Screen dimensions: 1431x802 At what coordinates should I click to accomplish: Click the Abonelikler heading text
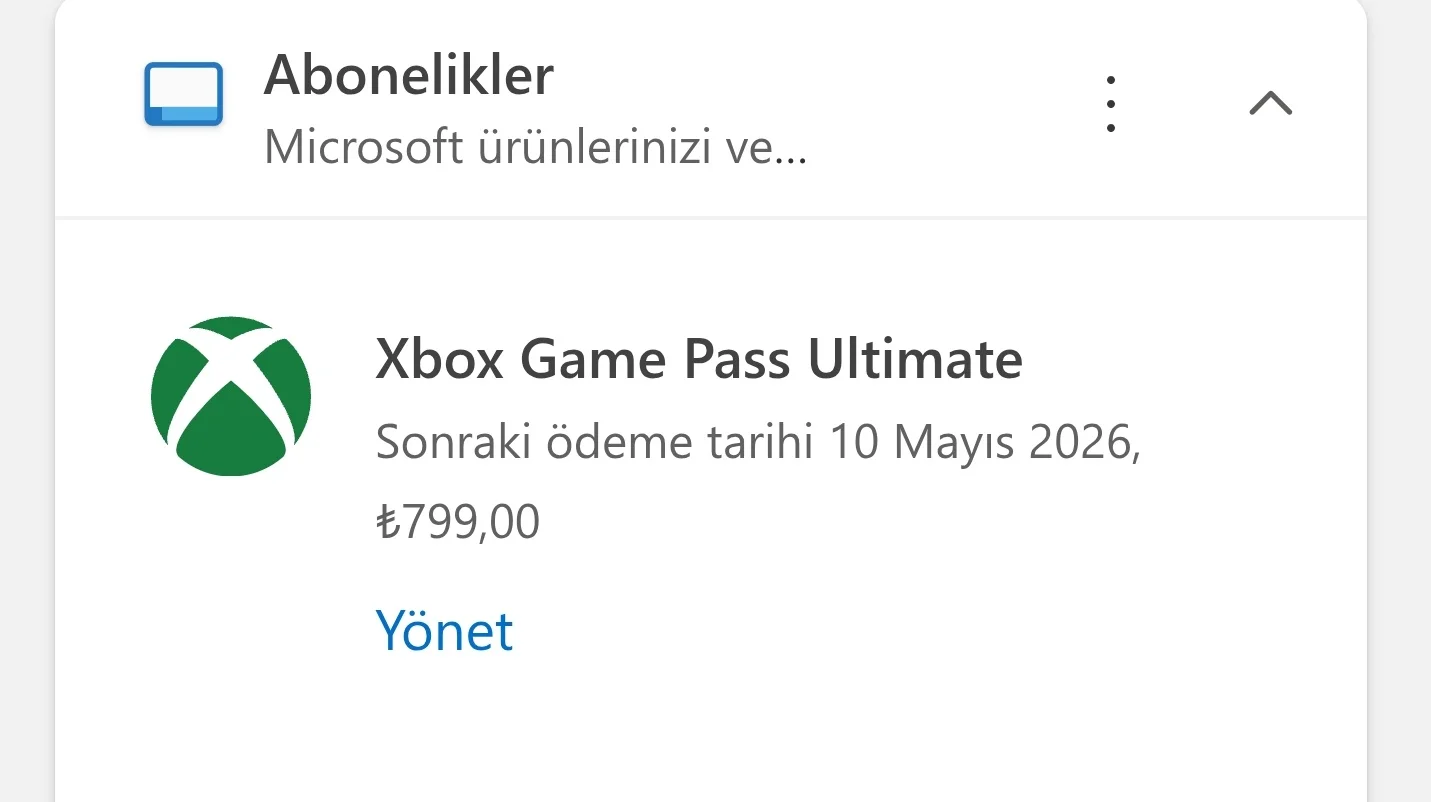tap(408, 75)
